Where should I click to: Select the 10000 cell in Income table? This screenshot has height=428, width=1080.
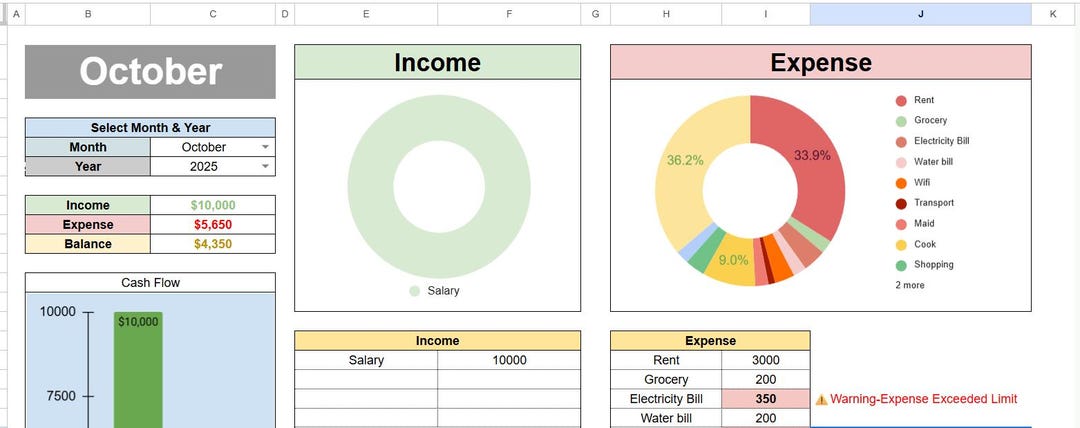(509, 360)
